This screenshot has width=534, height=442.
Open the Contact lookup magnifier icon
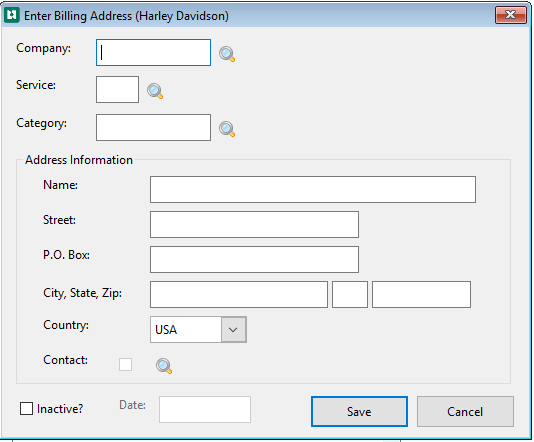(x=164, y=366)
